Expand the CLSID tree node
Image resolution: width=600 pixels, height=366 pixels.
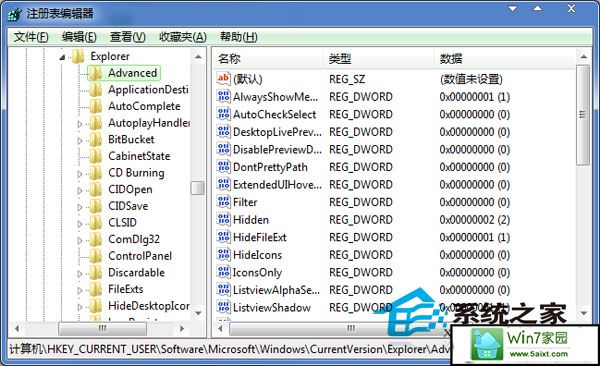80,223
